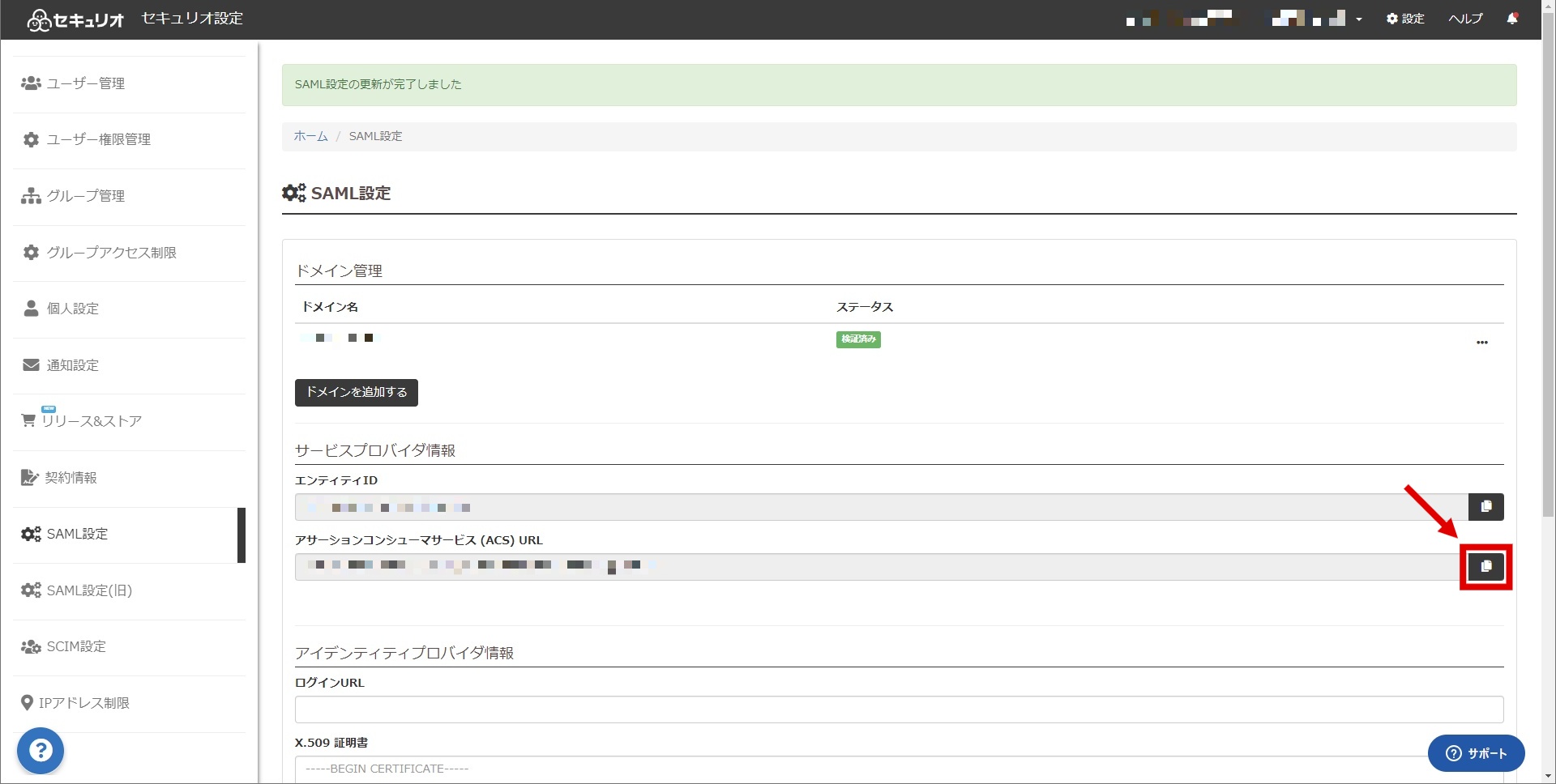The image size is (1556, 784).
Task: Open IPアドレス制限 in sidebar
Action: [130, 703]
